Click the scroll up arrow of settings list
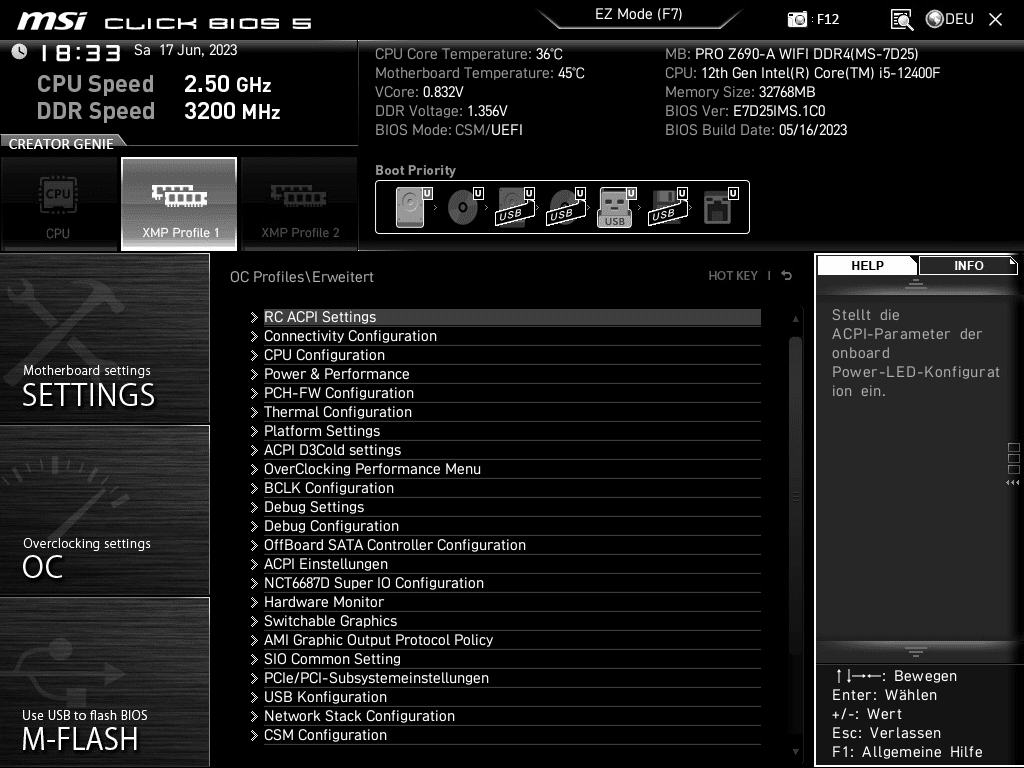Image resolution: width=1024 pixels, height=768 pixels. (795, 319)
